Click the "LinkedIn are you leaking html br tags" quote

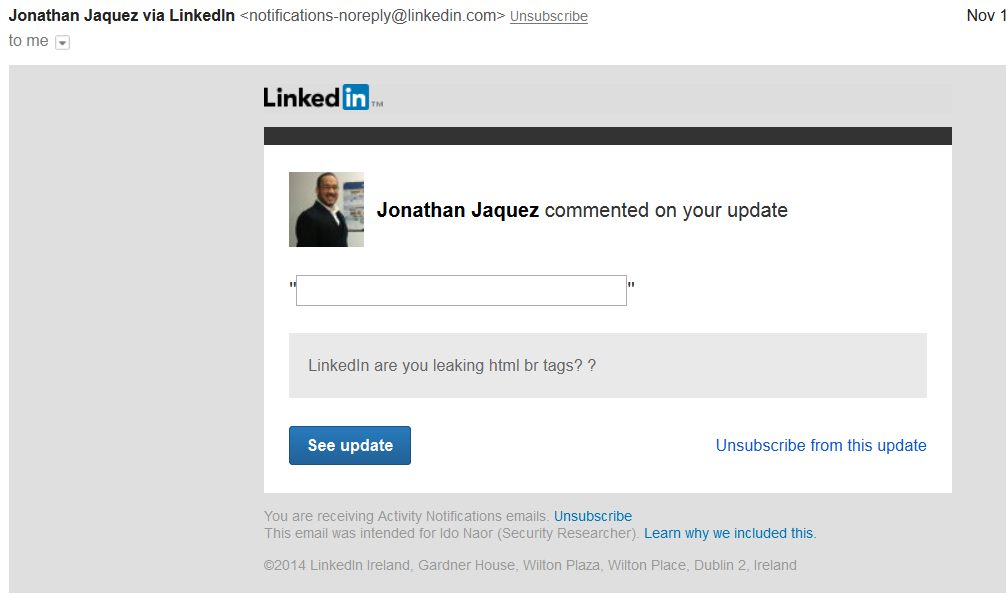pyautogui.click(x=452, y=365)
